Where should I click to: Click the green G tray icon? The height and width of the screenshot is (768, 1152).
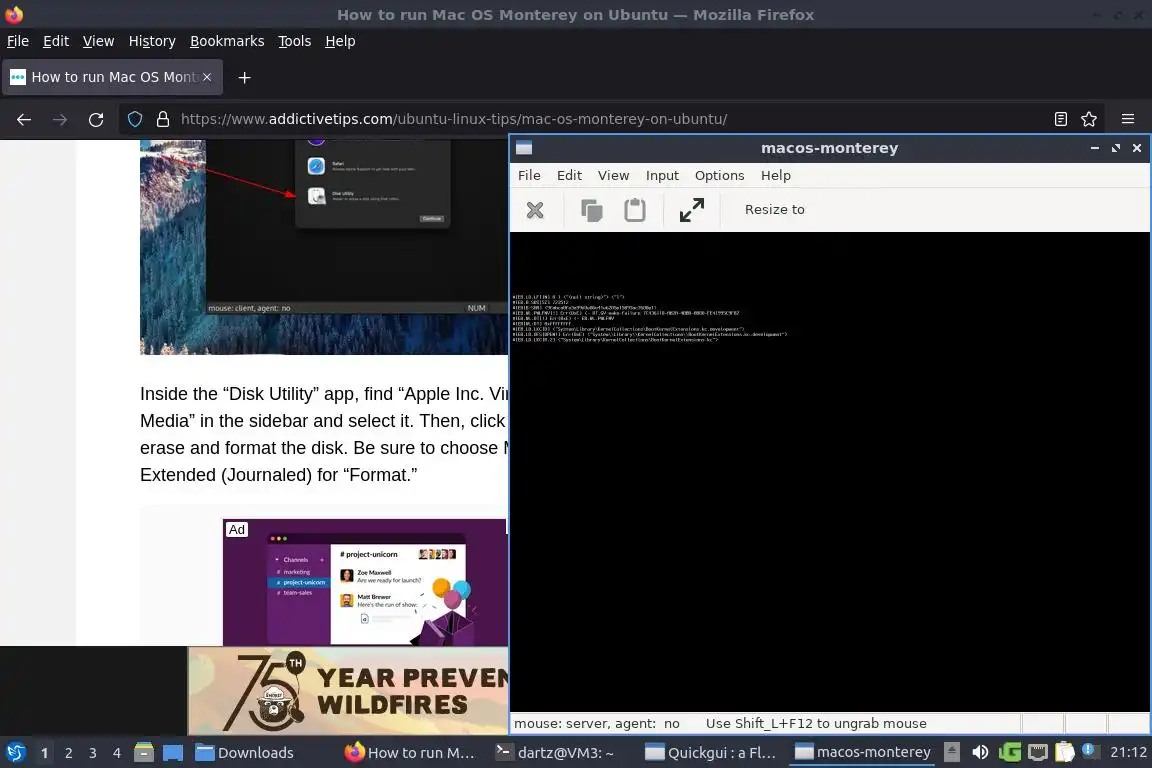pos(1009,752)
